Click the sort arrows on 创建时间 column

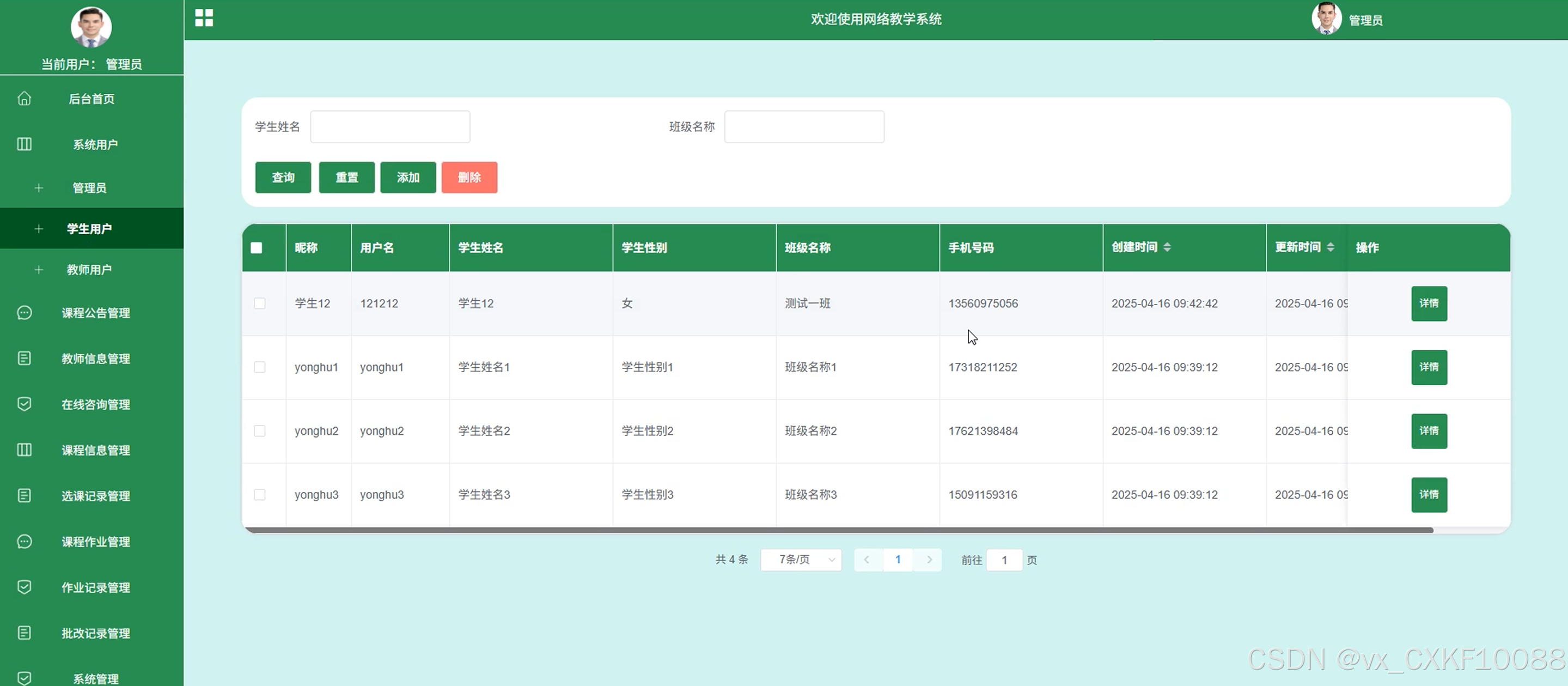pos(1166,247)
